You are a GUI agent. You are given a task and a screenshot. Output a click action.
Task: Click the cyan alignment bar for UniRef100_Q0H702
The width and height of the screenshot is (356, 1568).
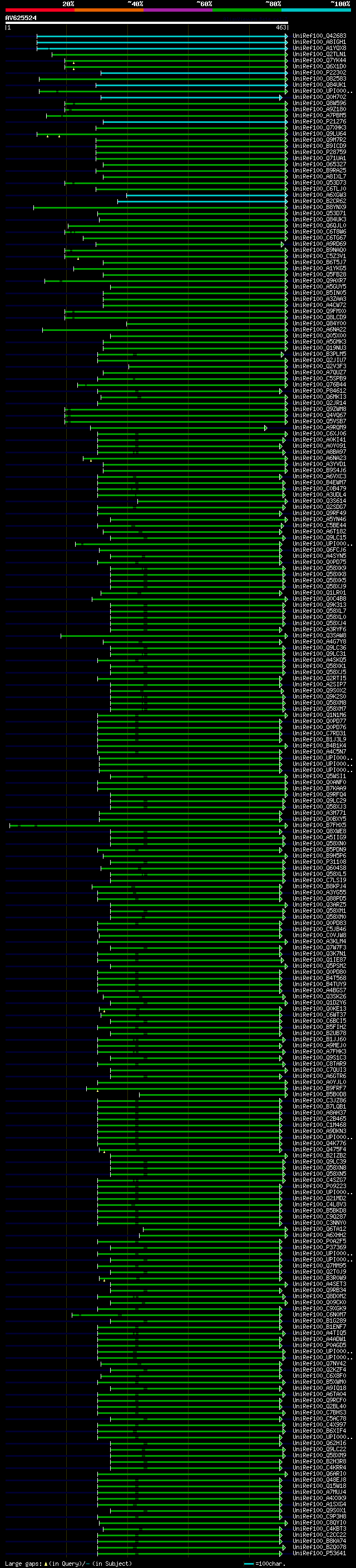tap(191, 97)
